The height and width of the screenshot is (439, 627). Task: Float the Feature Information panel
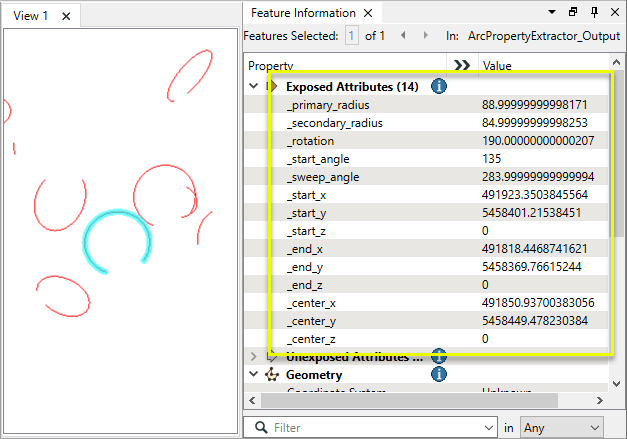click(573, 13)
